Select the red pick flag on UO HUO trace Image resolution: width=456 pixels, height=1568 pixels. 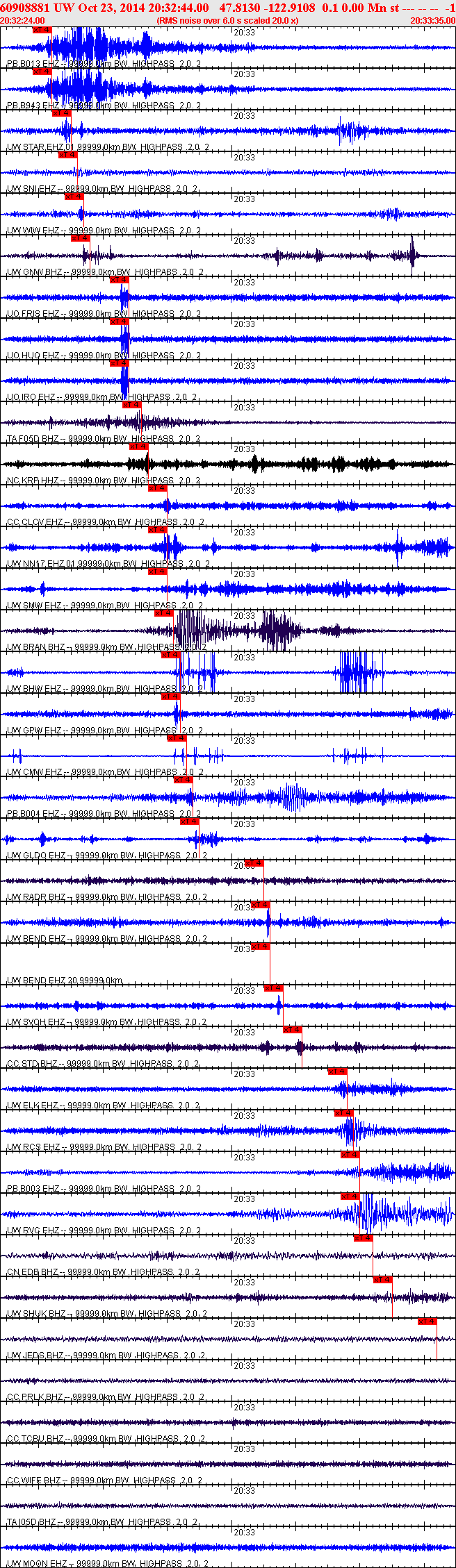120,322
